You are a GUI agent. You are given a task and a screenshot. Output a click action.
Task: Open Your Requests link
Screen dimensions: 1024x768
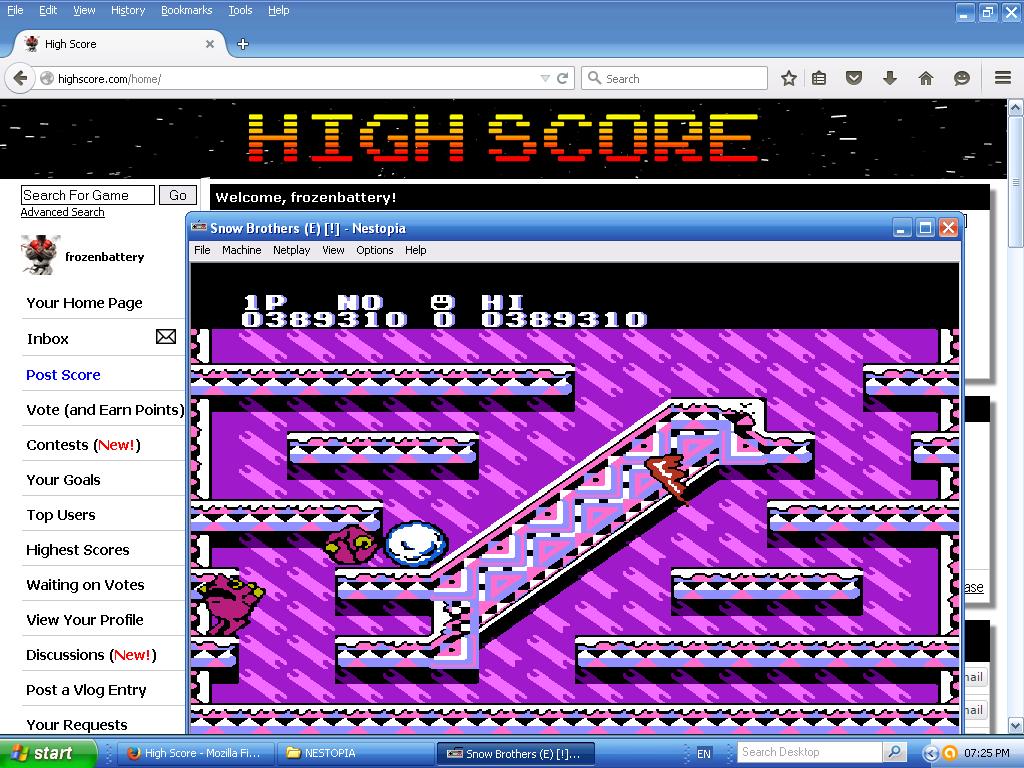pyautogui.click(x=76, y=725)
